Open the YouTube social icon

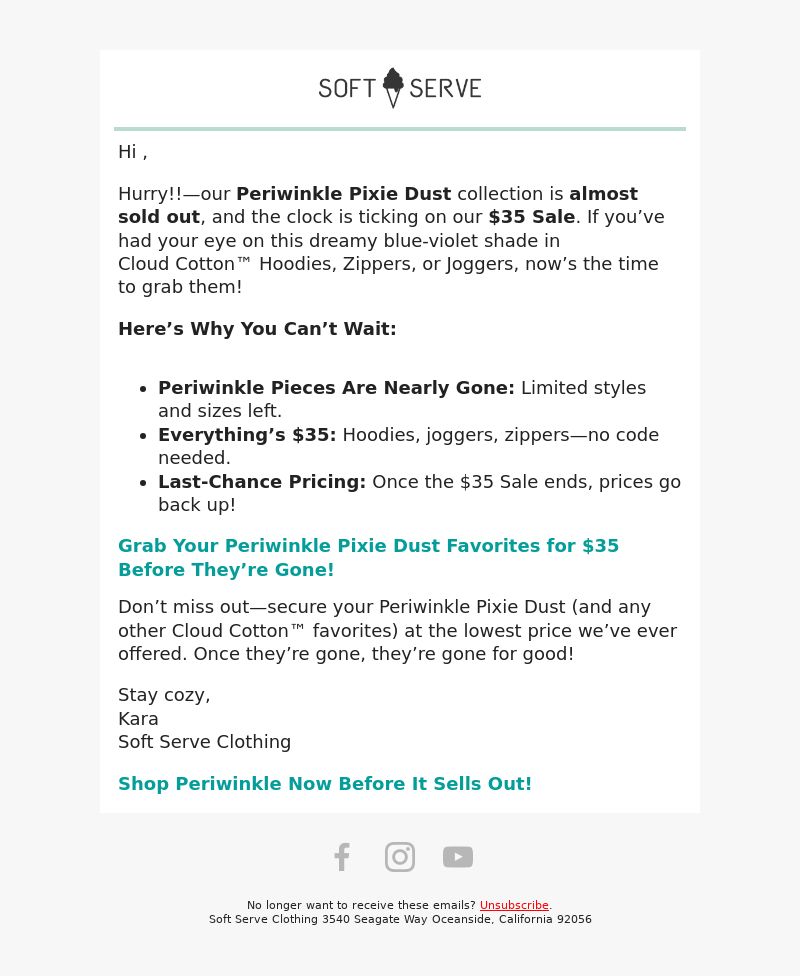coord(458,857)
